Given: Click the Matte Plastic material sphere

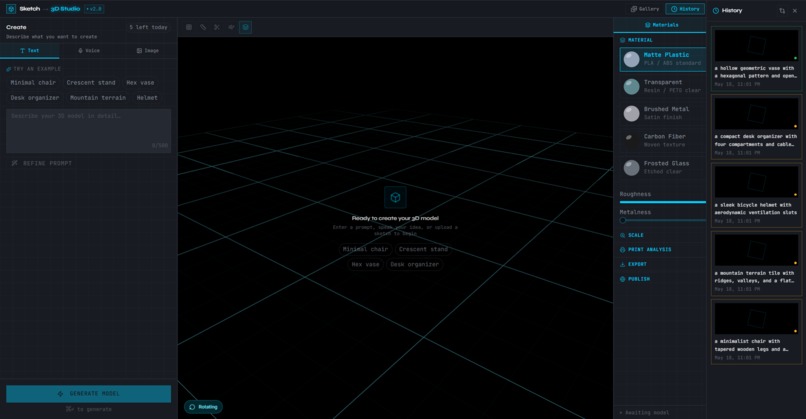Looking at the screenshot, I should point(631,59).
